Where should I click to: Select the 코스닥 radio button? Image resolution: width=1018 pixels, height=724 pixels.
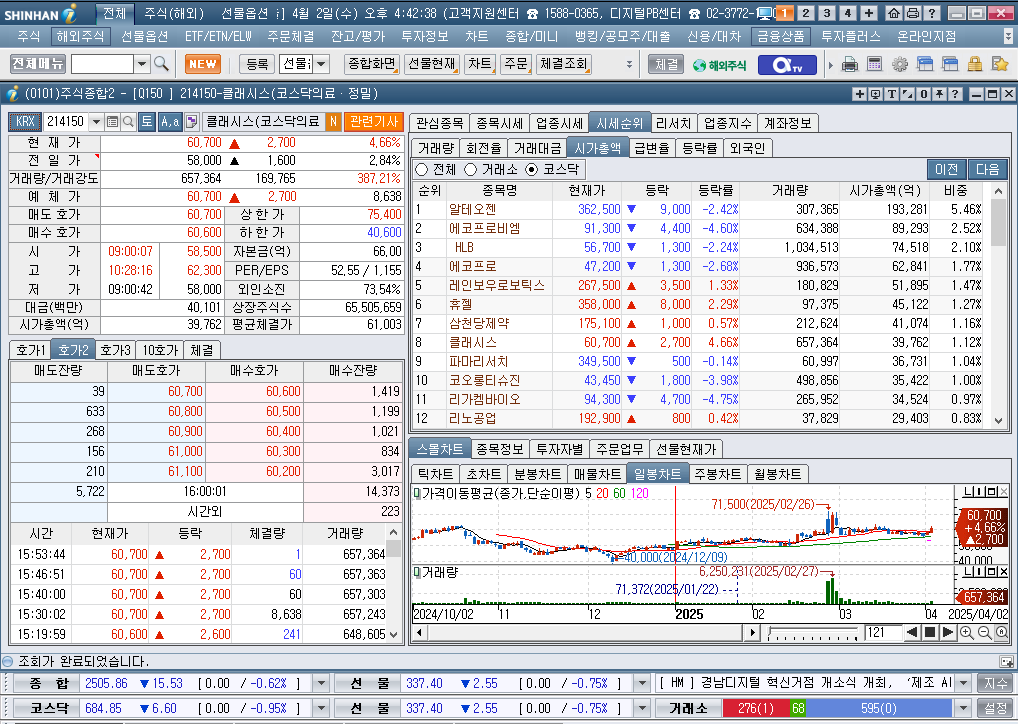click(x=532, y=169)
